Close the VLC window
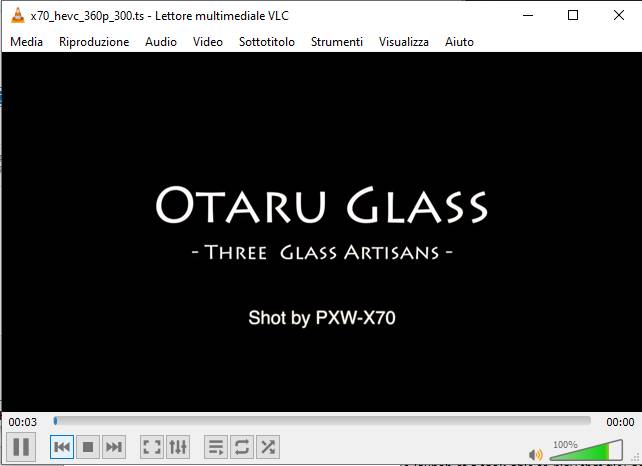This screenshot has height=466, width=642. 619,16
